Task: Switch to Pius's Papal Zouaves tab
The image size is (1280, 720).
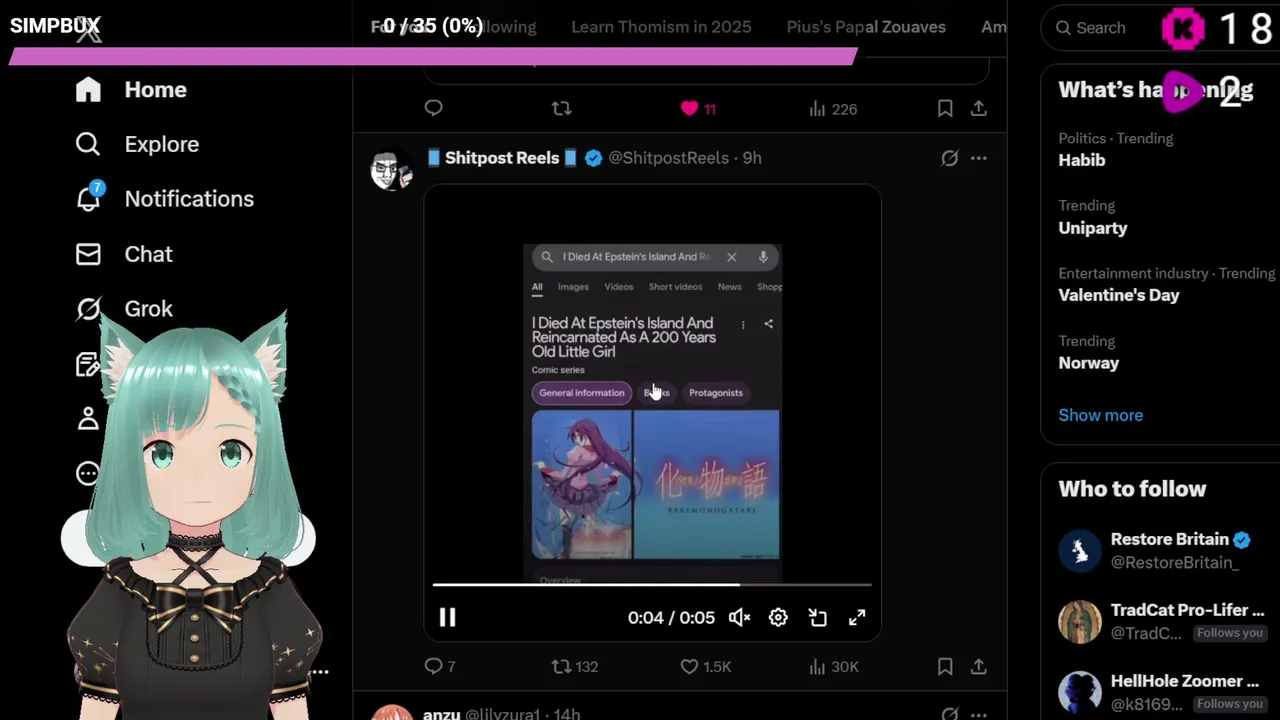Action: pos(866,27)
